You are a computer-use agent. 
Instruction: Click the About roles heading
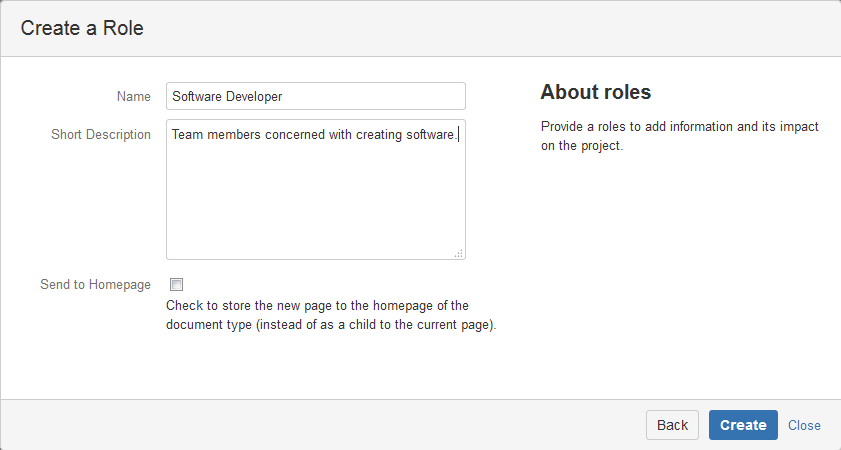click(x=595, y=92)
